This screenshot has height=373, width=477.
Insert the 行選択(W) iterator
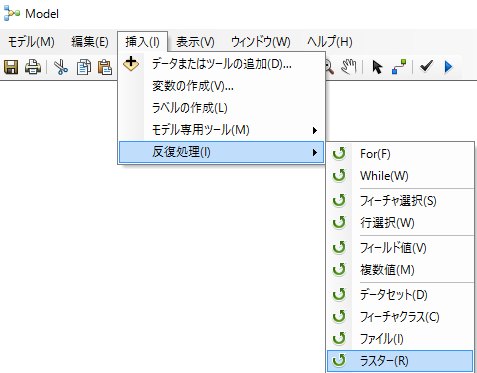tap(400, 223)
